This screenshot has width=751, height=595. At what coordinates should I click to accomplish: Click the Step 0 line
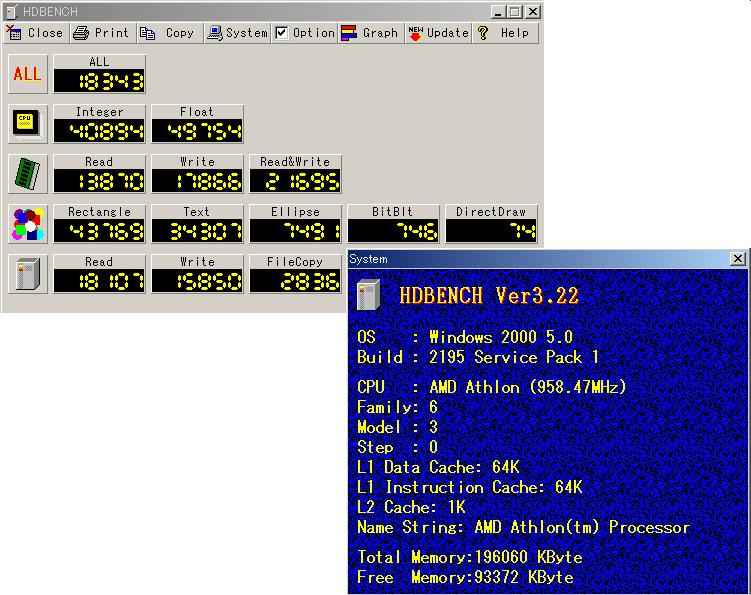point(398,446)
